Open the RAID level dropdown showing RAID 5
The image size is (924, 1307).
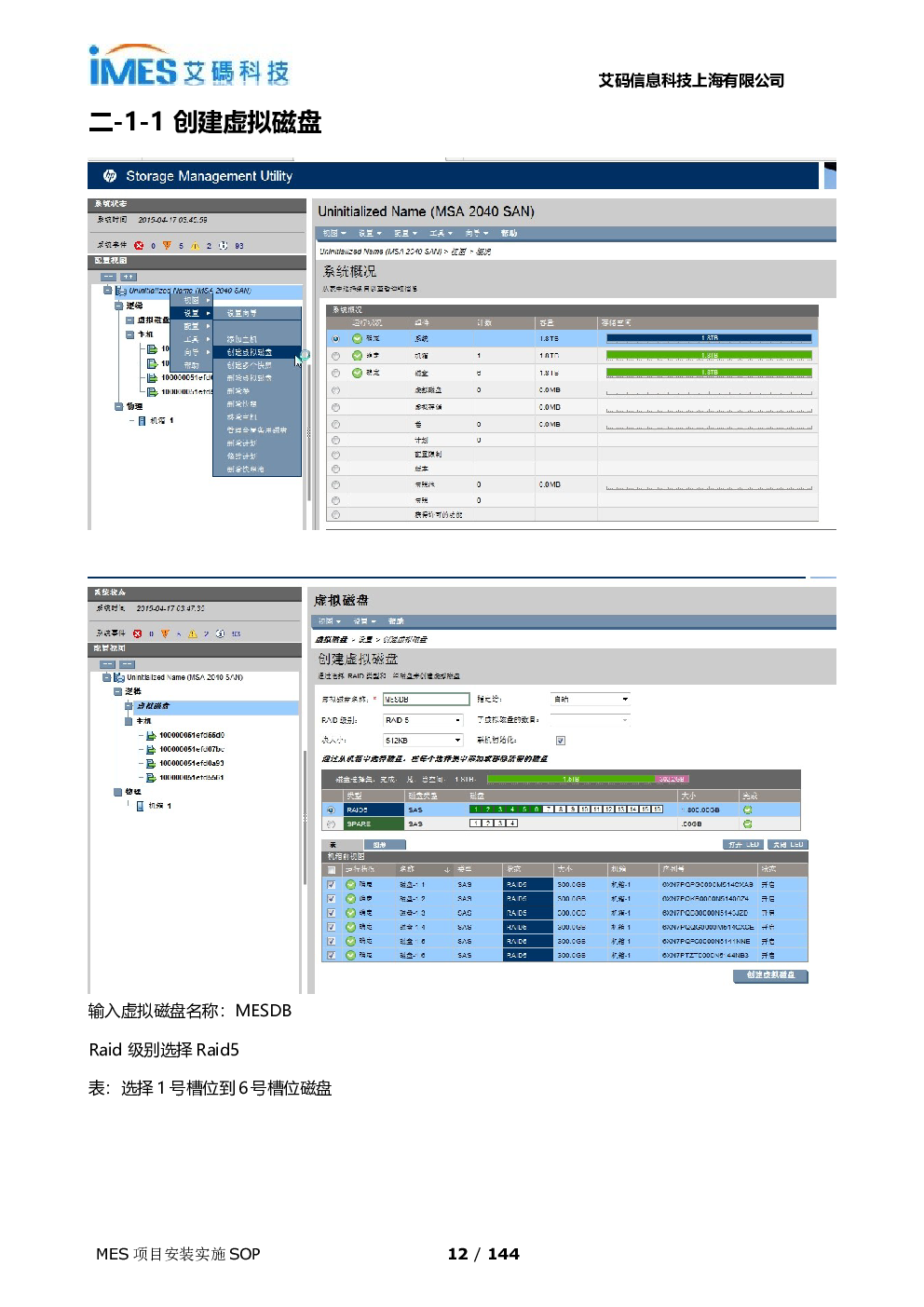[x=424, y=720]
